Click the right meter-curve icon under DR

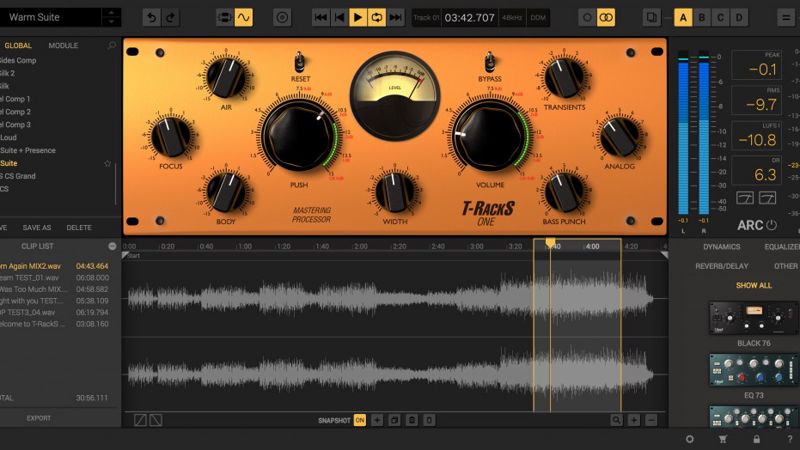[x=767, y=197]
